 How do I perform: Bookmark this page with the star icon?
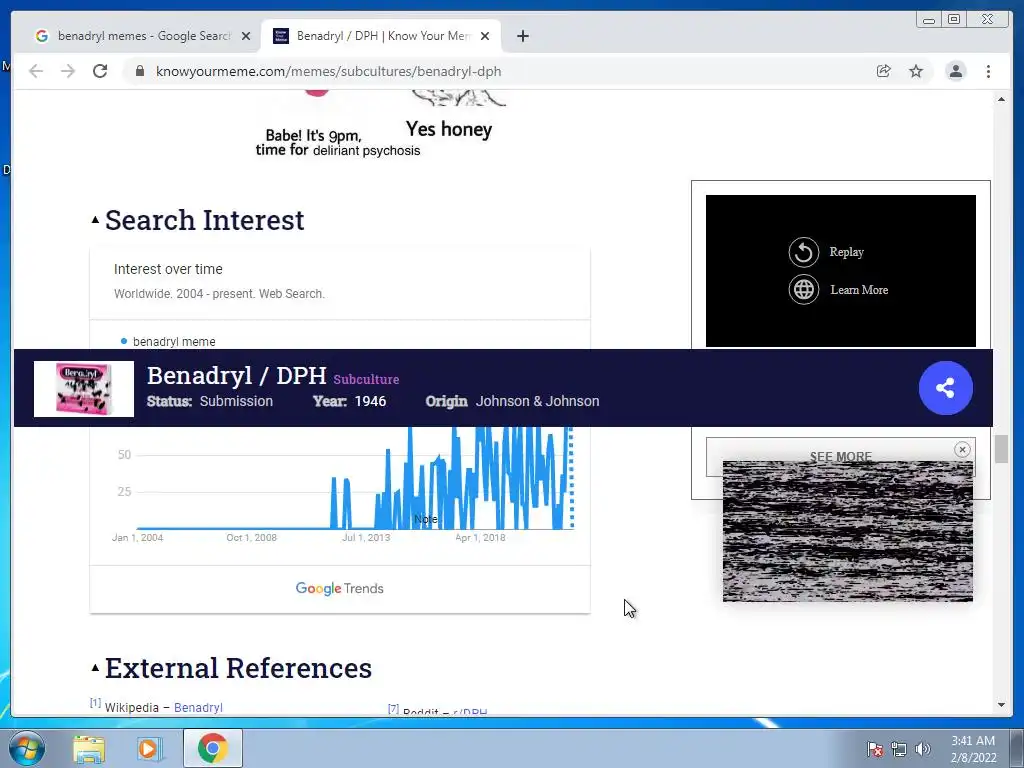(x=916, y=71)
